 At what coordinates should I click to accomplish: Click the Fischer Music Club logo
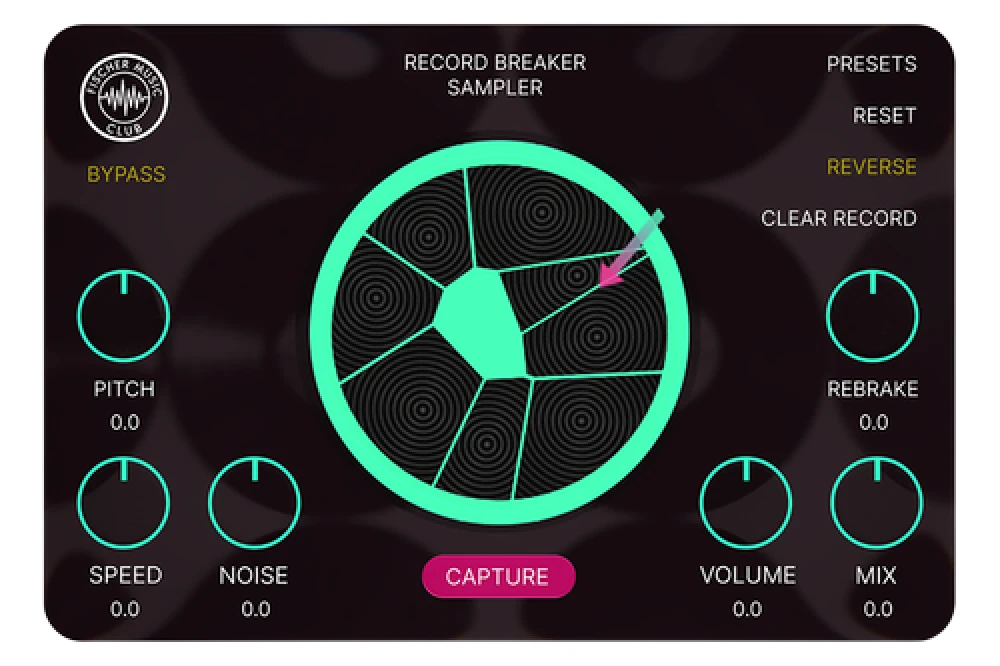tap(124, 97)
